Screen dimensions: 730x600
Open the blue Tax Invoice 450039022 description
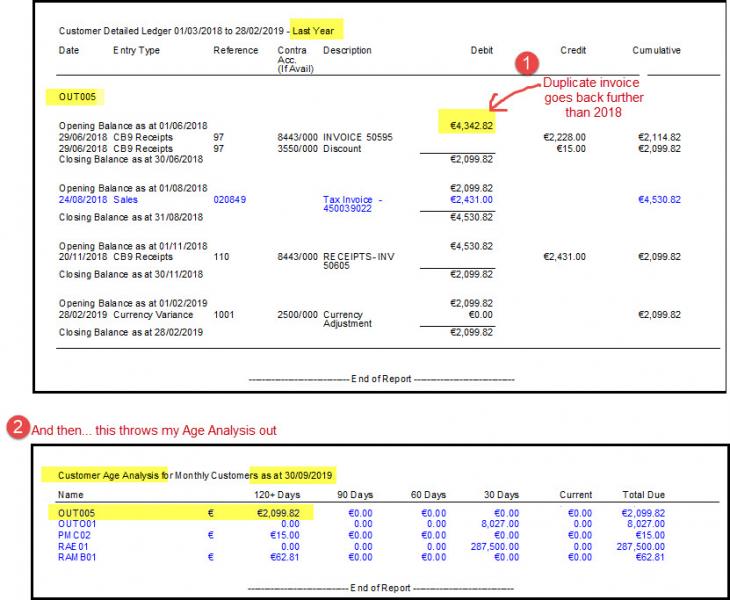tap(352, 204)
